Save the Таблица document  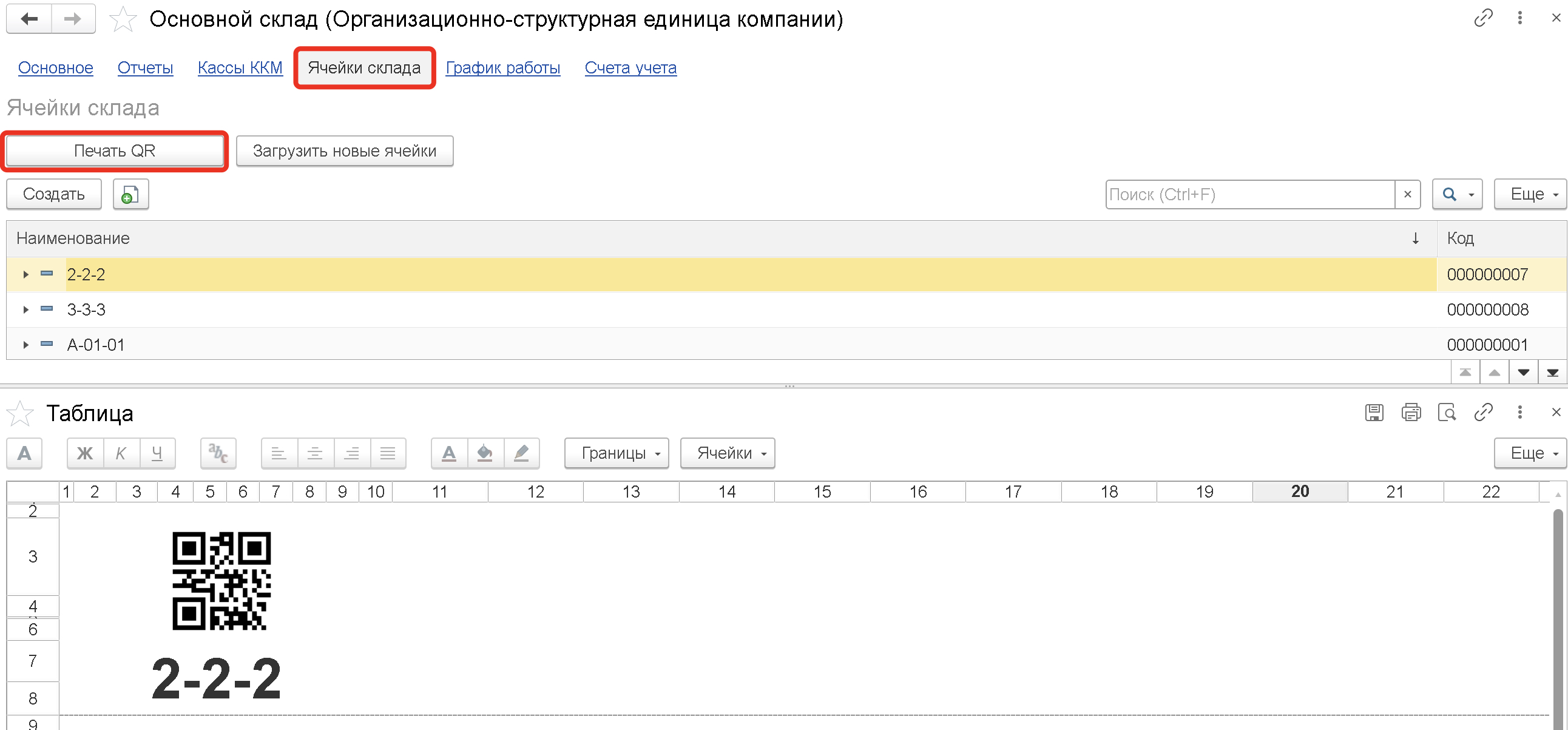pos(1374,412)
